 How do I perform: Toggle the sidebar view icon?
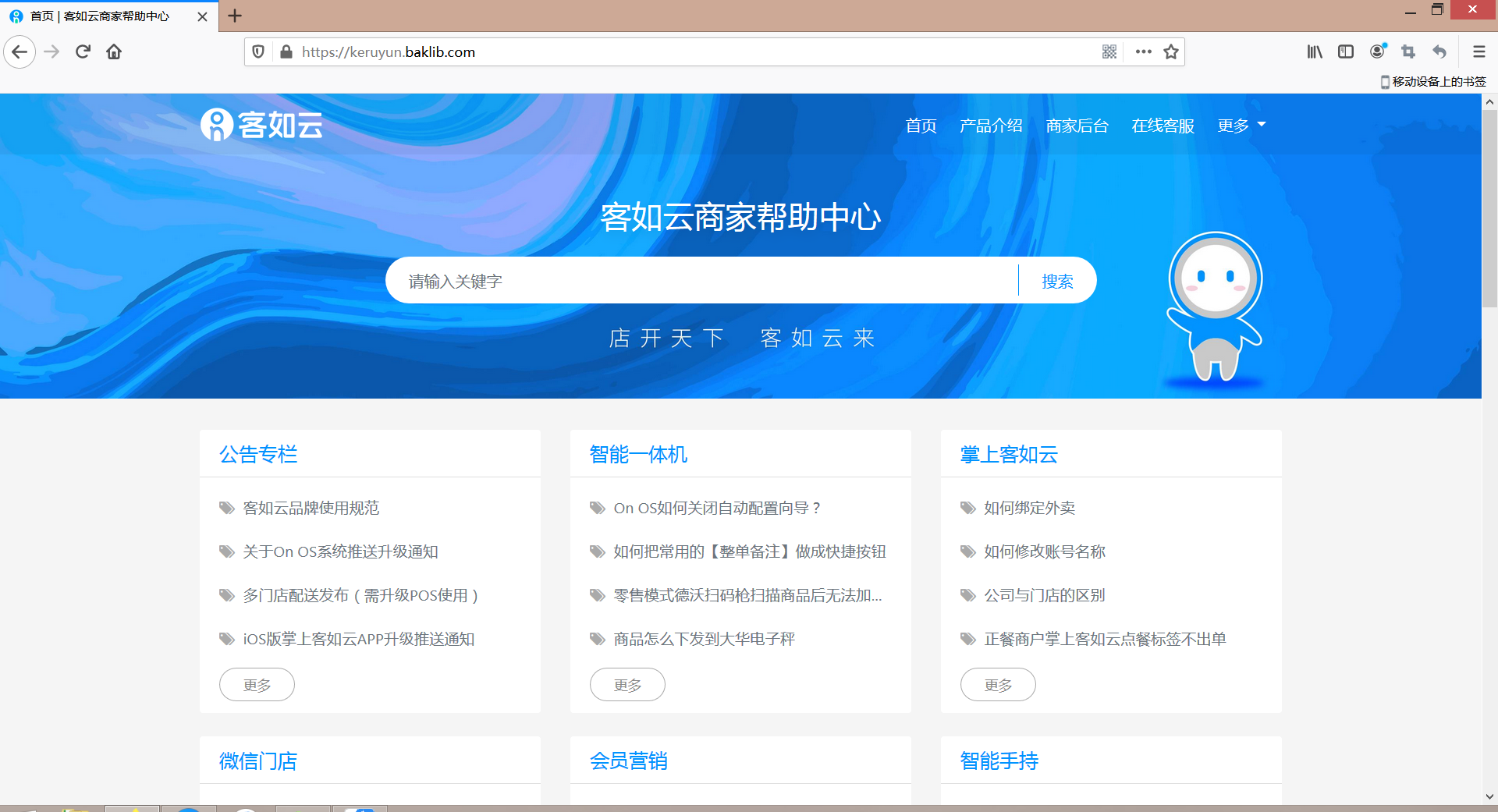[x=1346, y=52]
